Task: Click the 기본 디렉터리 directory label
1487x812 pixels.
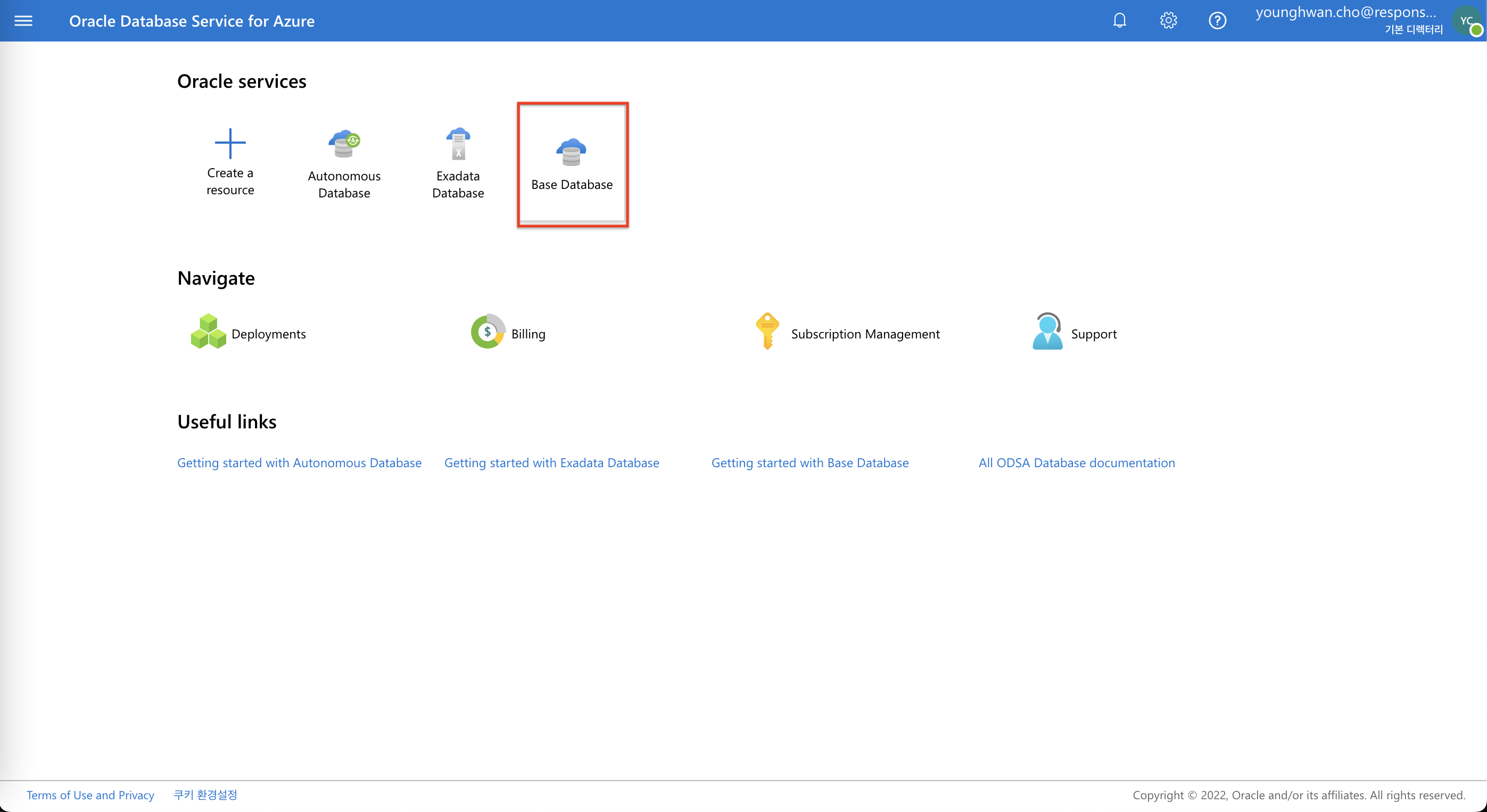Action: [1413, 29]
